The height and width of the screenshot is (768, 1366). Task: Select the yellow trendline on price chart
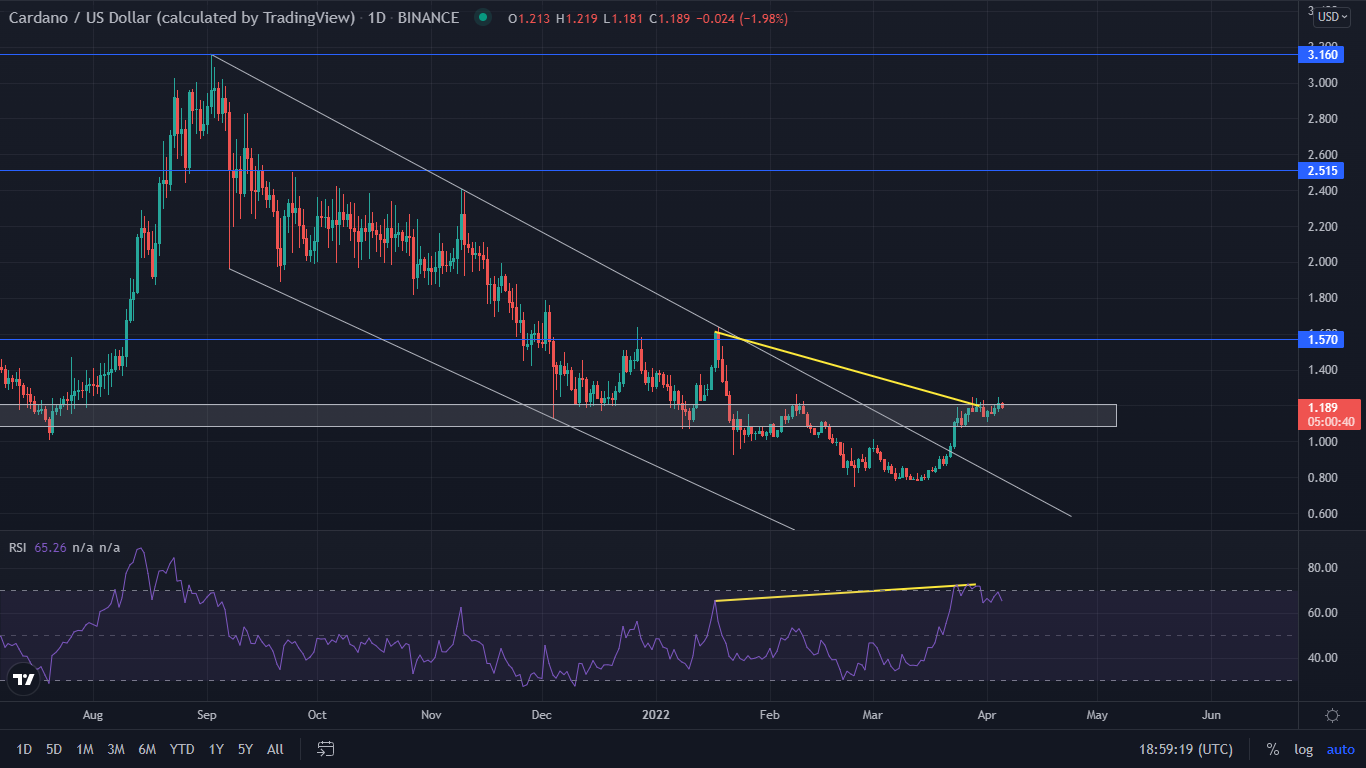(x=847, y=369)
